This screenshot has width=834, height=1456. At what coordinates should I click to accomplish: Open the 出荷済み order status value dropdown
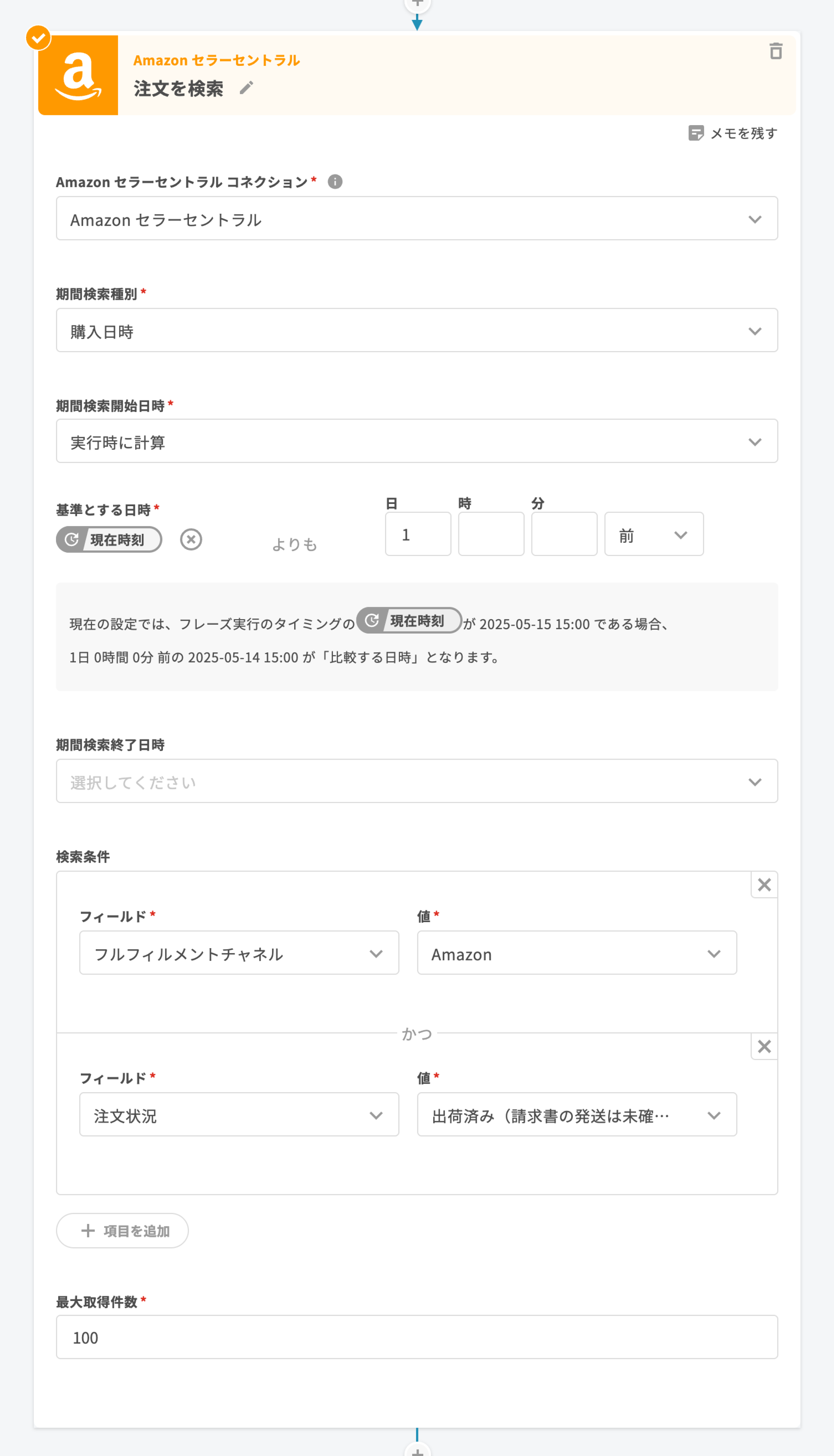point(576,1115)
